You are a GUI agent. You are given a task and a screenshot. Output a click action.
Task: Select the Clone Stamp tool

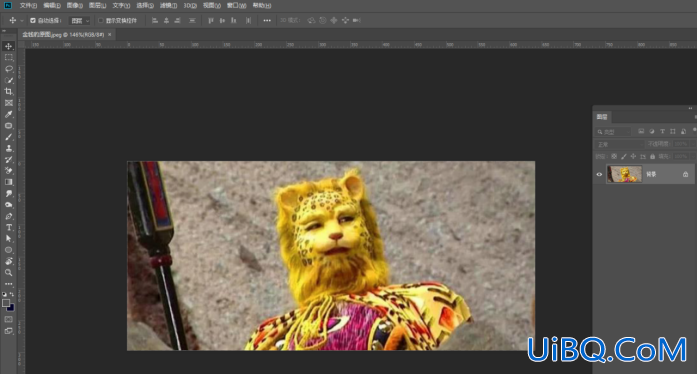(8, 148)
